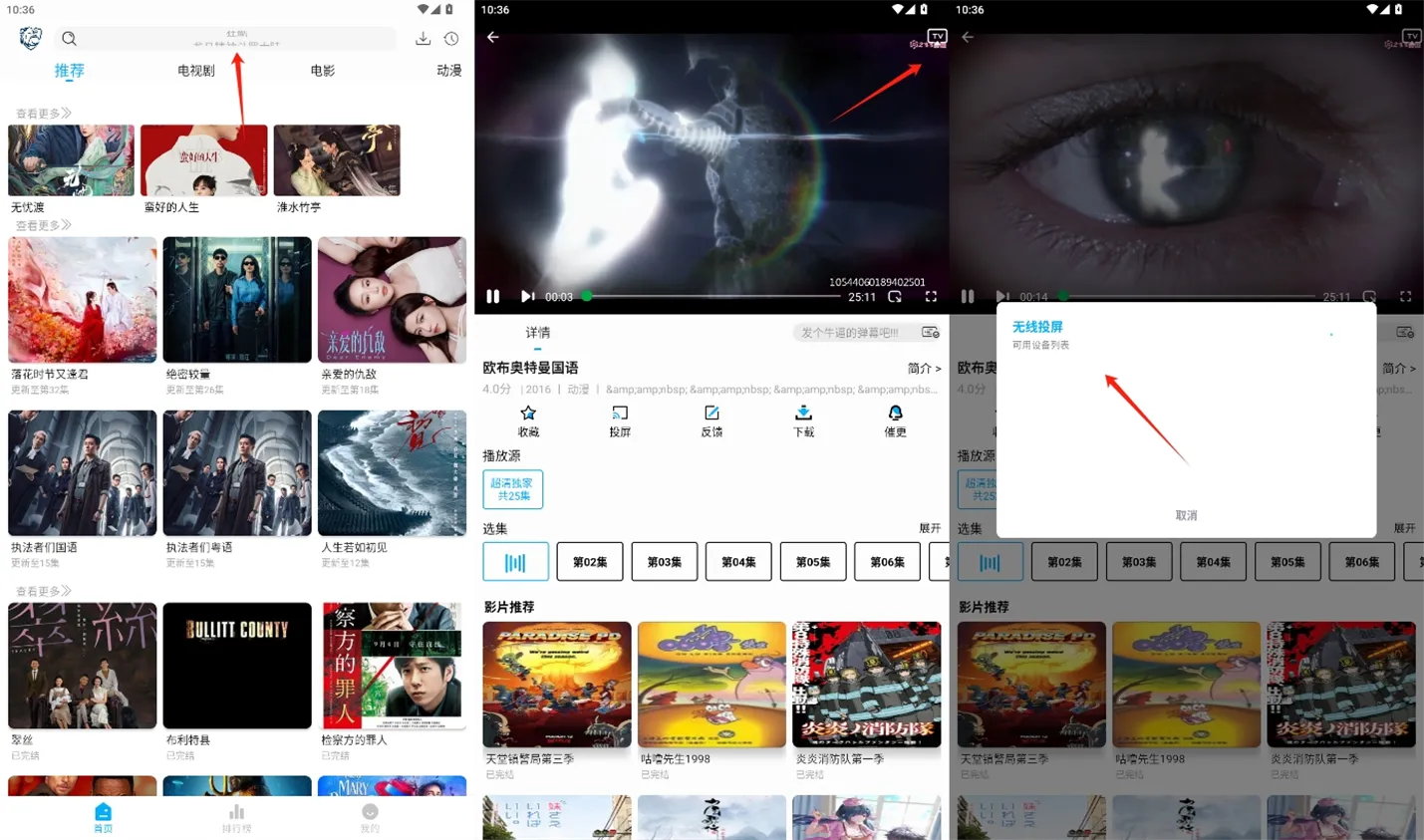Open watch history clock icon
This screenshot has height=840, width=1424.
(x=451, y=39)
